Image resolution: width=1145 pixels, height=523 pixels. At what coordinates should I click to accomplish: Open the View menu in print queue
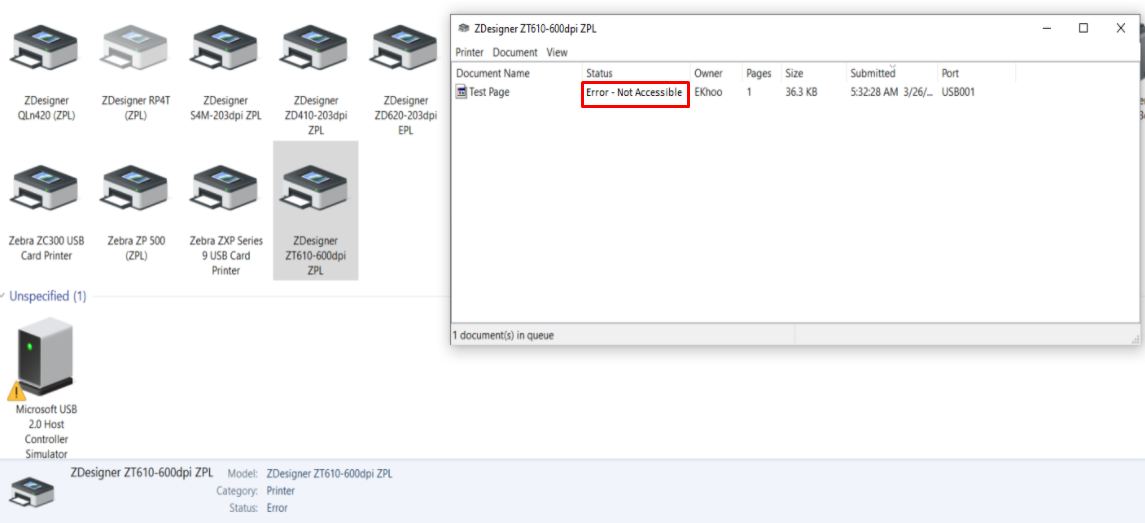pyautogui.click(x=557, y=52)
